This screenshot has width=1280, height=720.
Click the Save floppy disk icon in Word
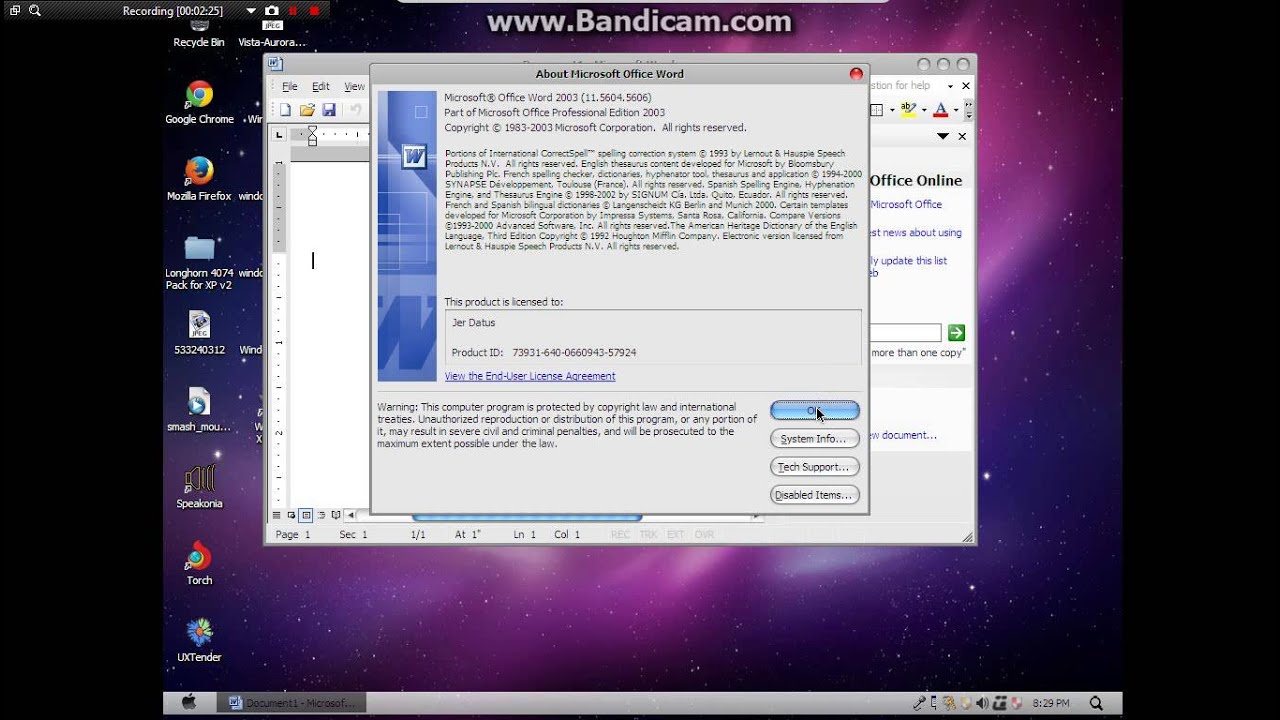[329, 110]
